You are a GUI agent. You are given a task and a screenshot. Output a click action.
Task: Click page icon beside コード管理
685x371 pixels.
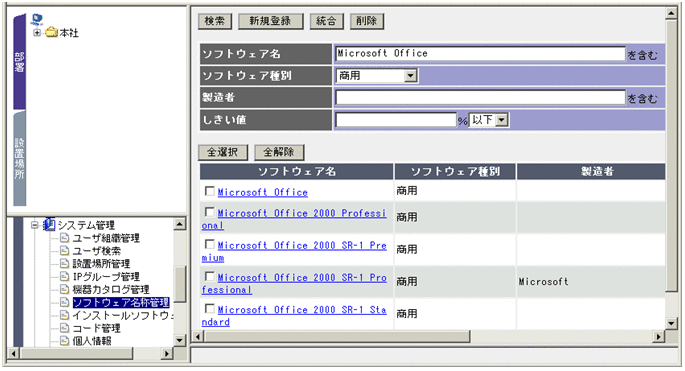[x=65, y=328]
